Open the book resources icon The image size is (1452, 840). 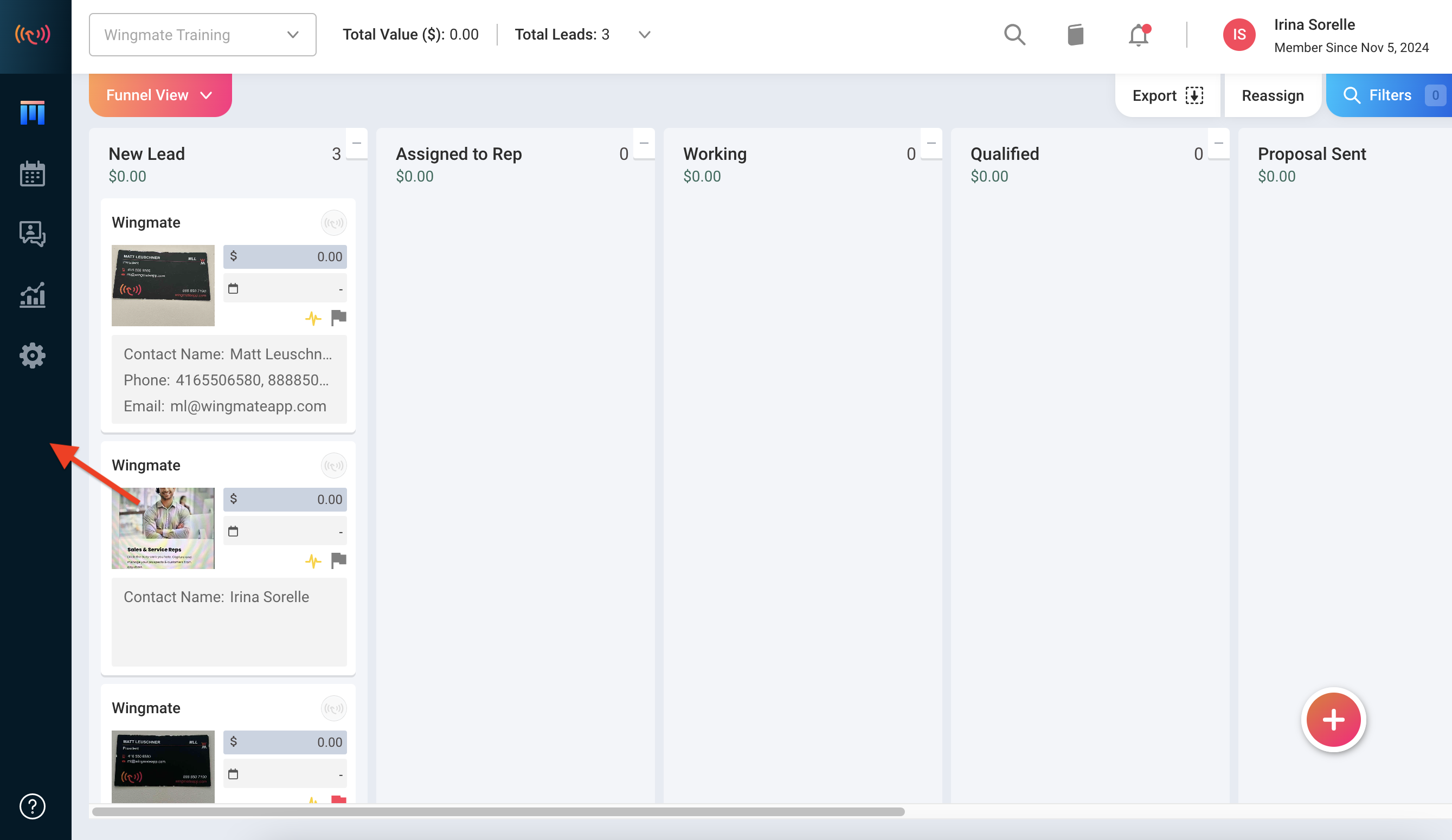(x=1075, y=35)
